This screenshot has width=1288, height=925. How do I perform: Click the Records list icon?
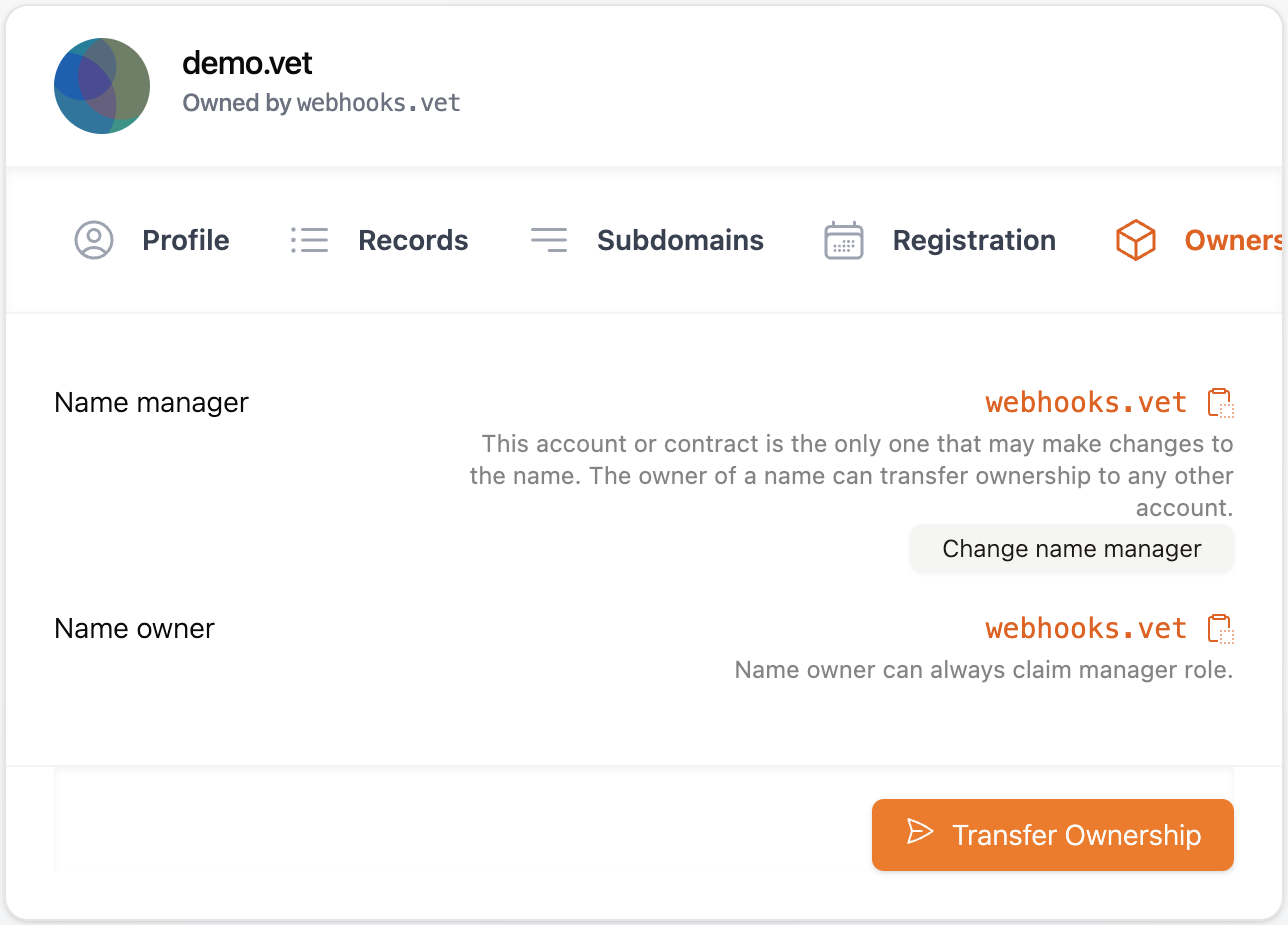[309, 240]
